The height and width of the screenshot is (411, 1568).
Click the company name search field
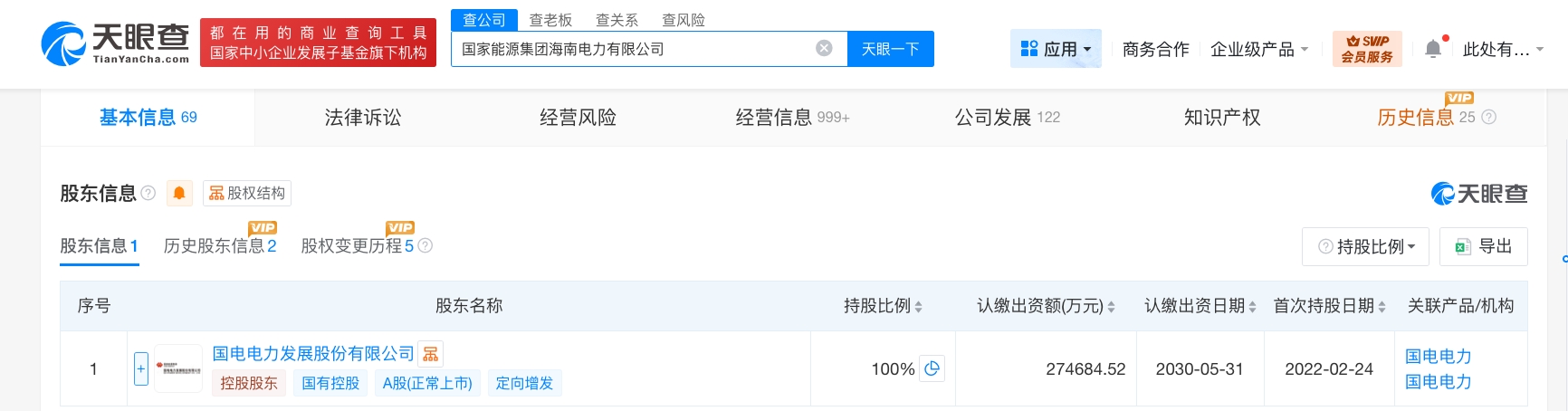(x=634, y=49)
